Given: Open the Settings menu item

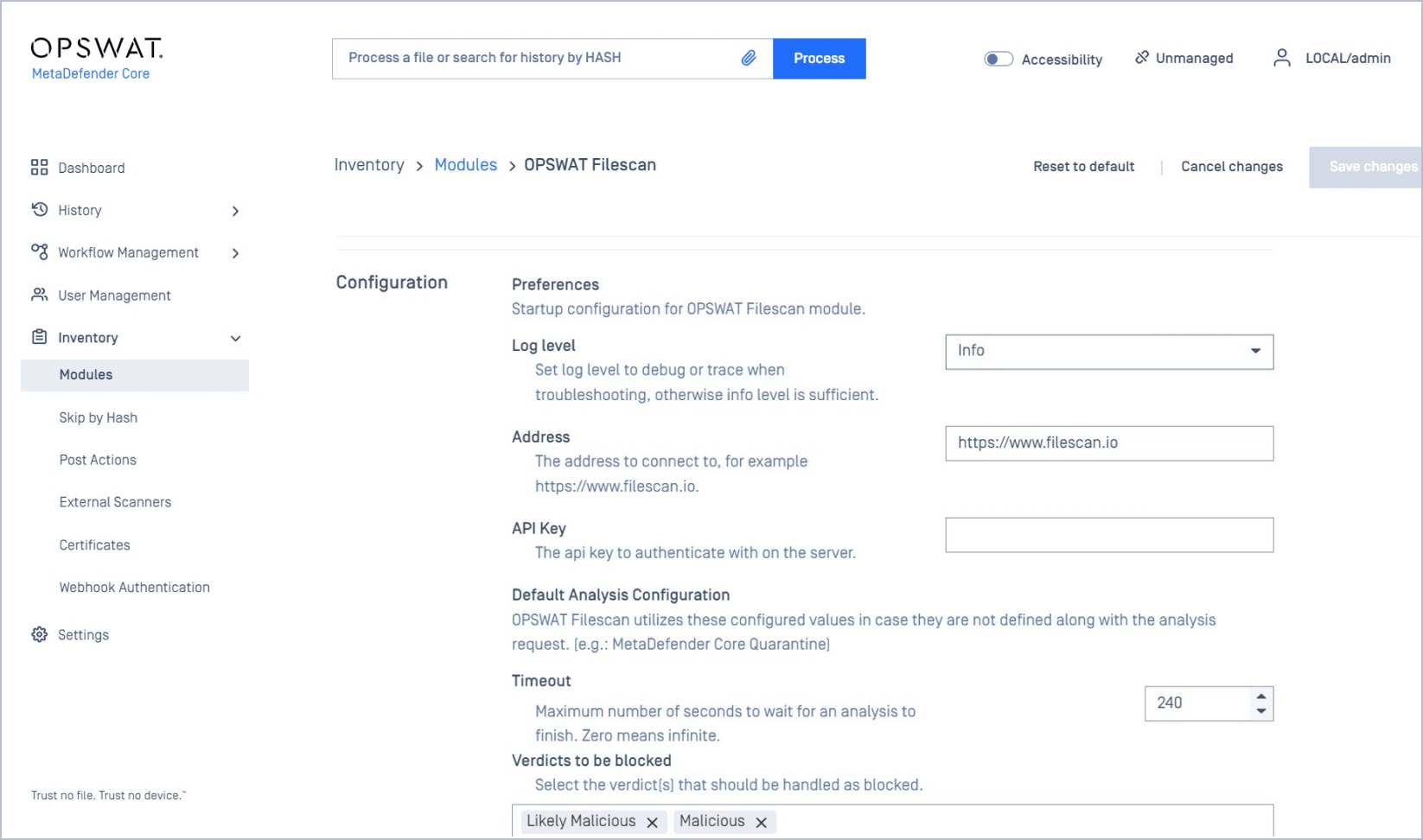Looking at the screenshot, I should [x=83, y=635].
